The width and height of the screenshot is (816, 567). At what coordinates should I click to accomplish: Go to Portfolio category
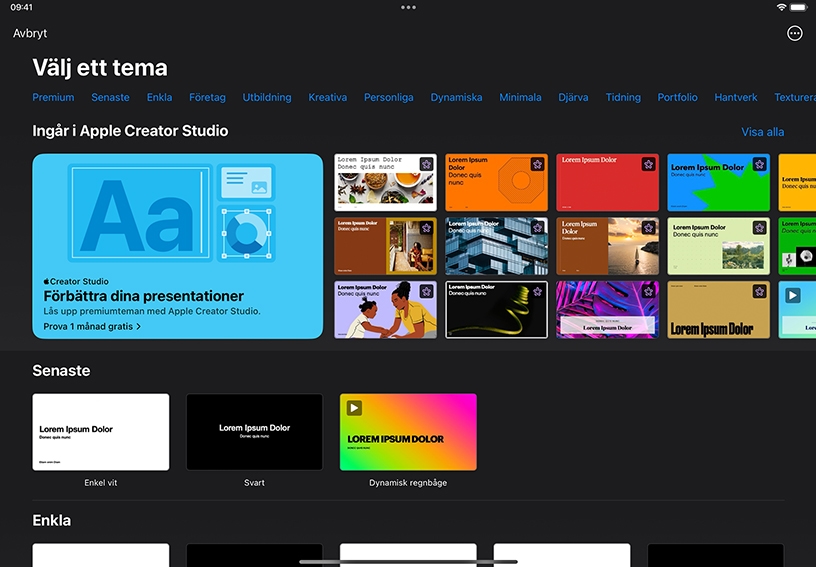pyautogui.click(x=677, y=97)
